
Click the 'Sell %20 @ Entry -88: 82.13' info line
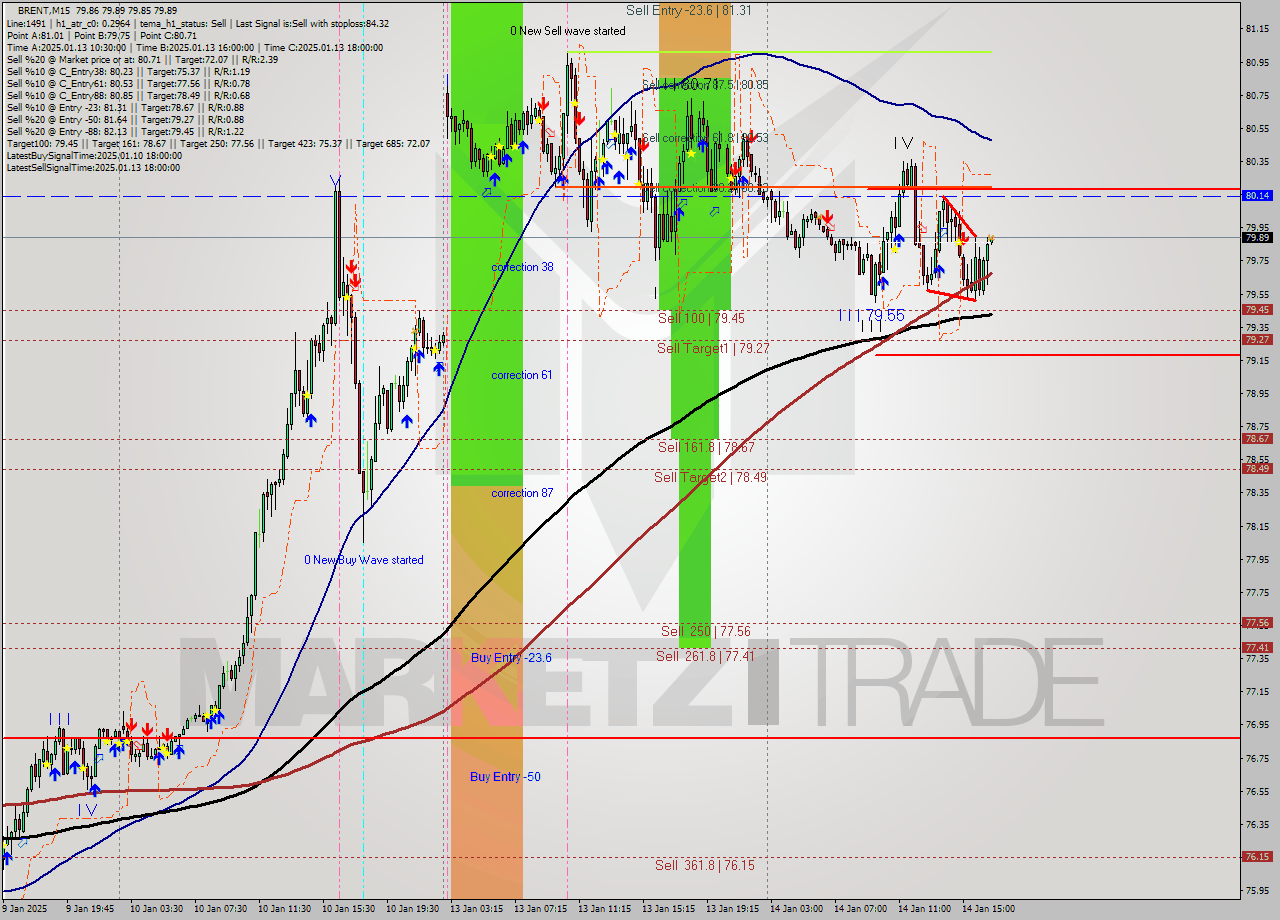(125, 132)
